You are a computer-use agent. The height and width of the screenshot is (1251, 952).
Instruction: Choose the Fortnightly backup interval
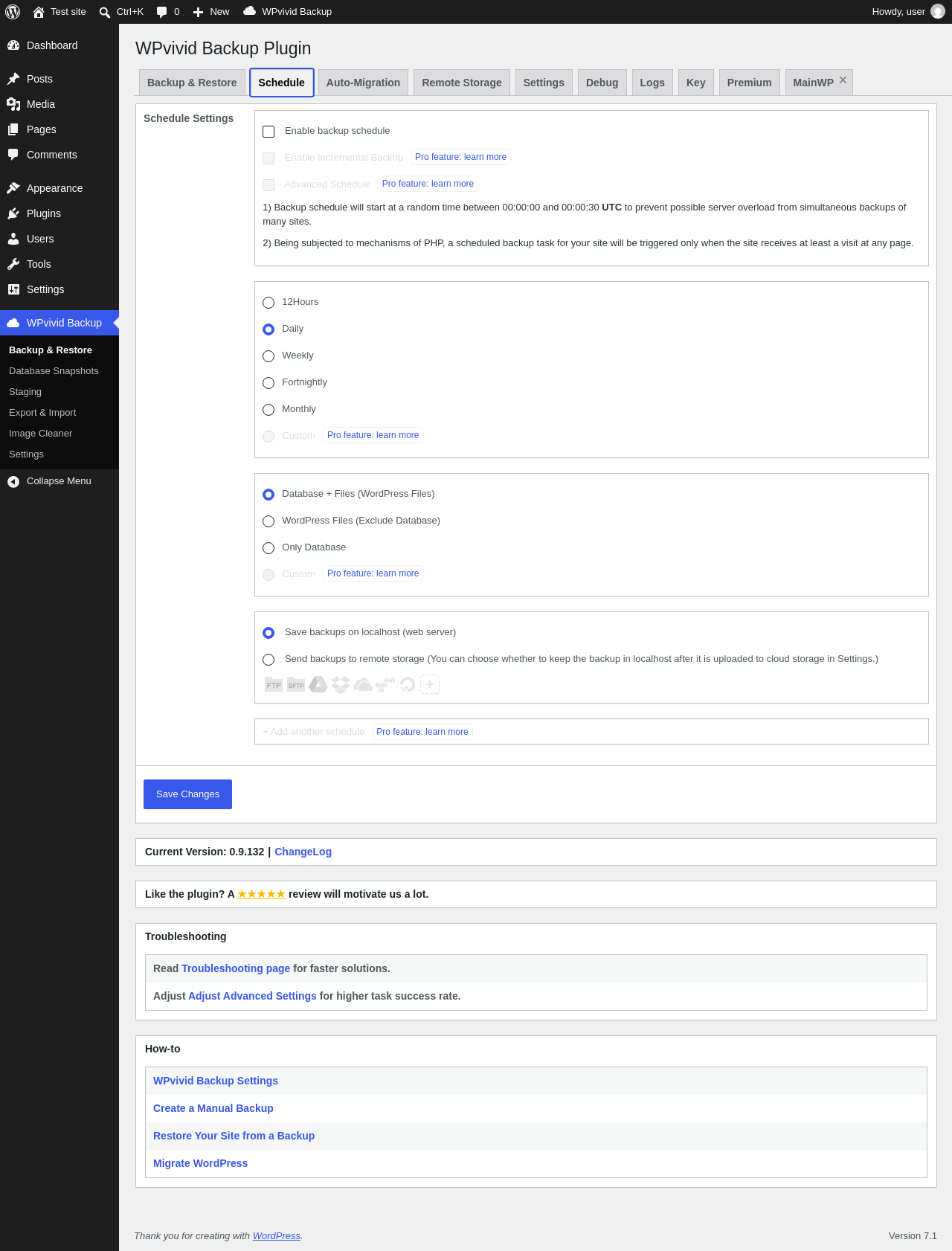coord(268,383)
